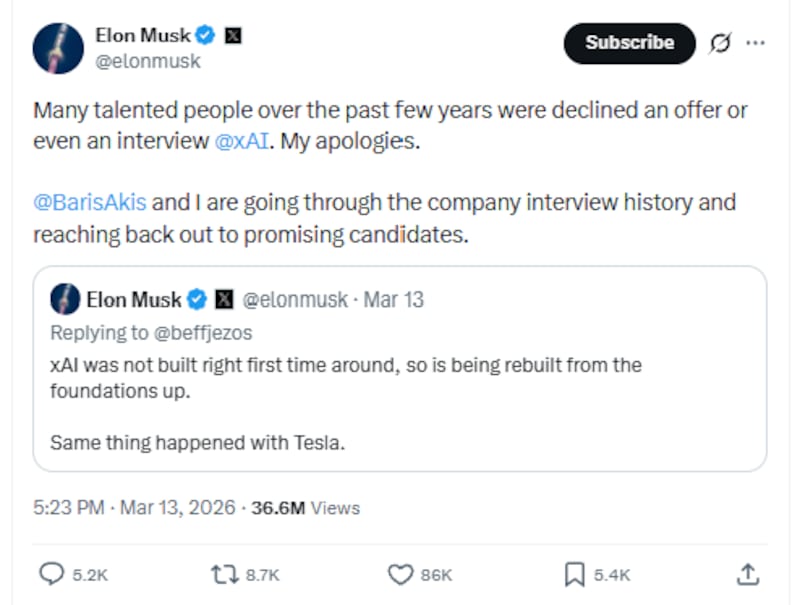This screenshot has width=800, height=605.
Task: Bookmark the post
Action: pos(573,575)
